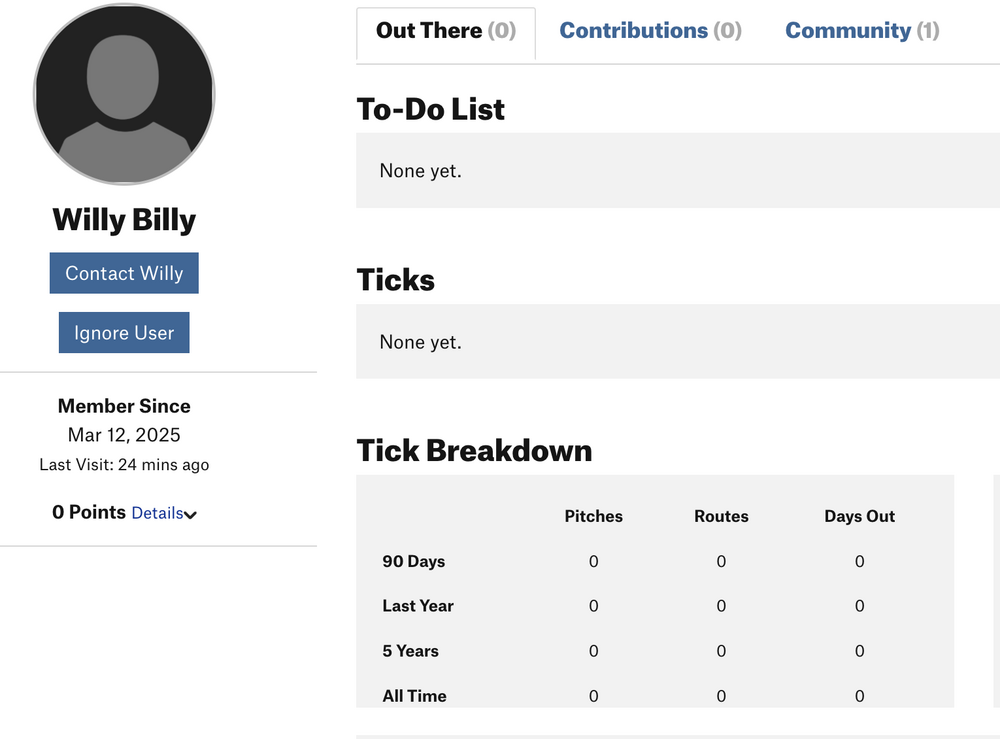Select the Routes column header
Image resolution: width=1000 pixels, height=739 pixels.
tap(721, 516)
